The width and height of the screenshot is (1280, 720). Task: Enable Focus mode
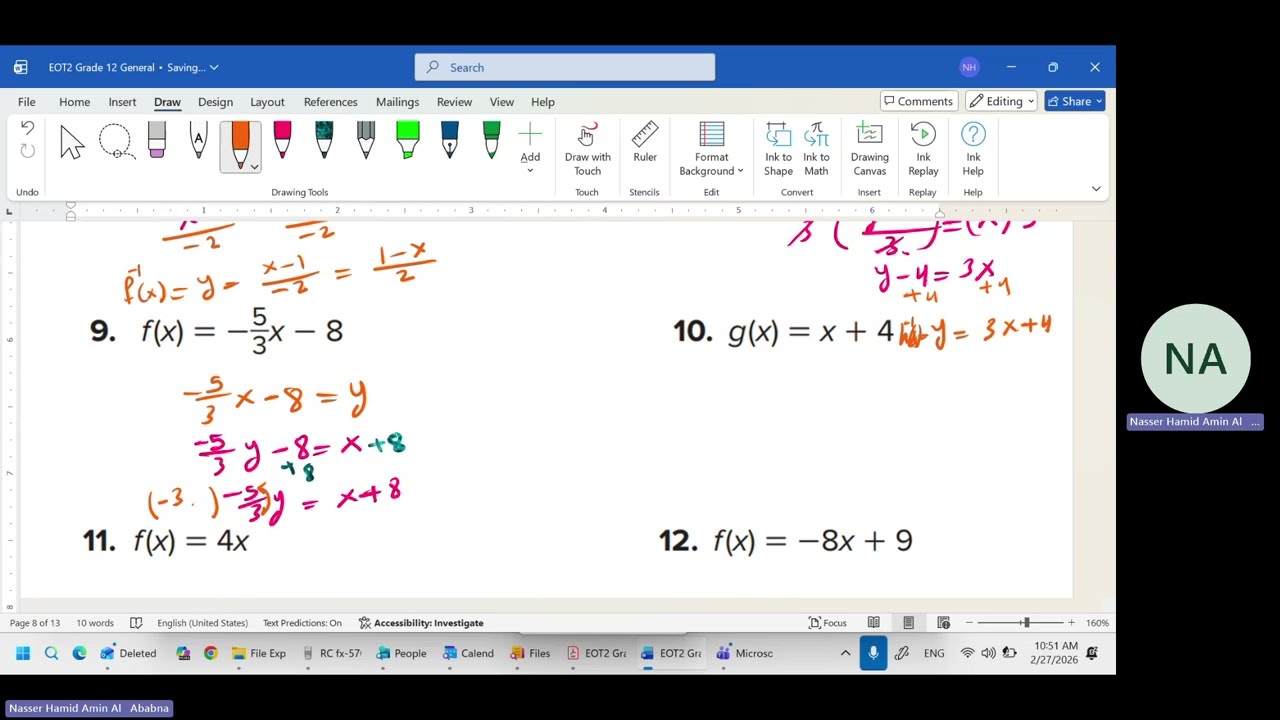(x=827, y=623)
